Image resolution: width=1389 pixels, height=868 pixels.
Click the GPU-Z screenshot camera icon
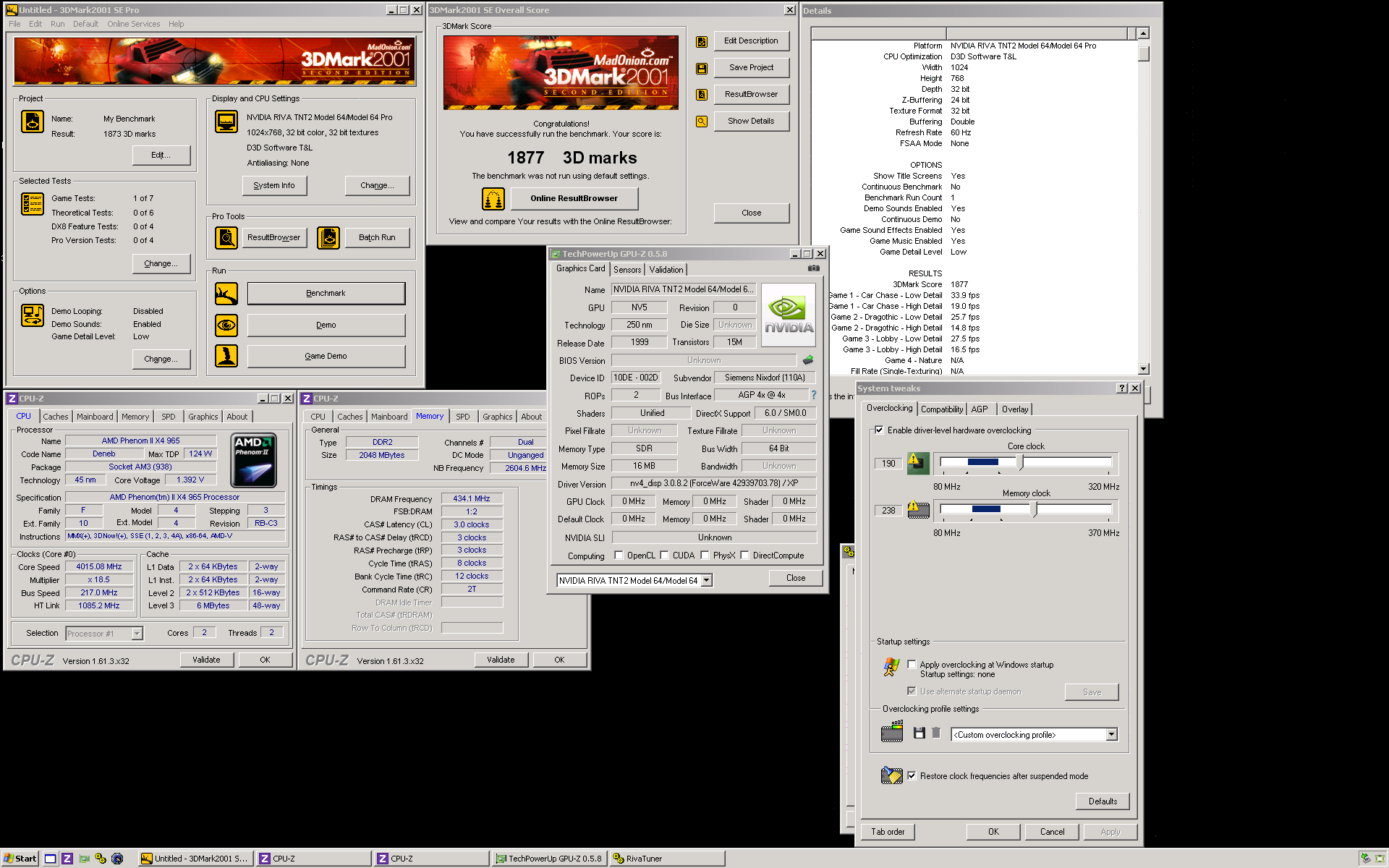pyautogui.click(x=814, y=268)
